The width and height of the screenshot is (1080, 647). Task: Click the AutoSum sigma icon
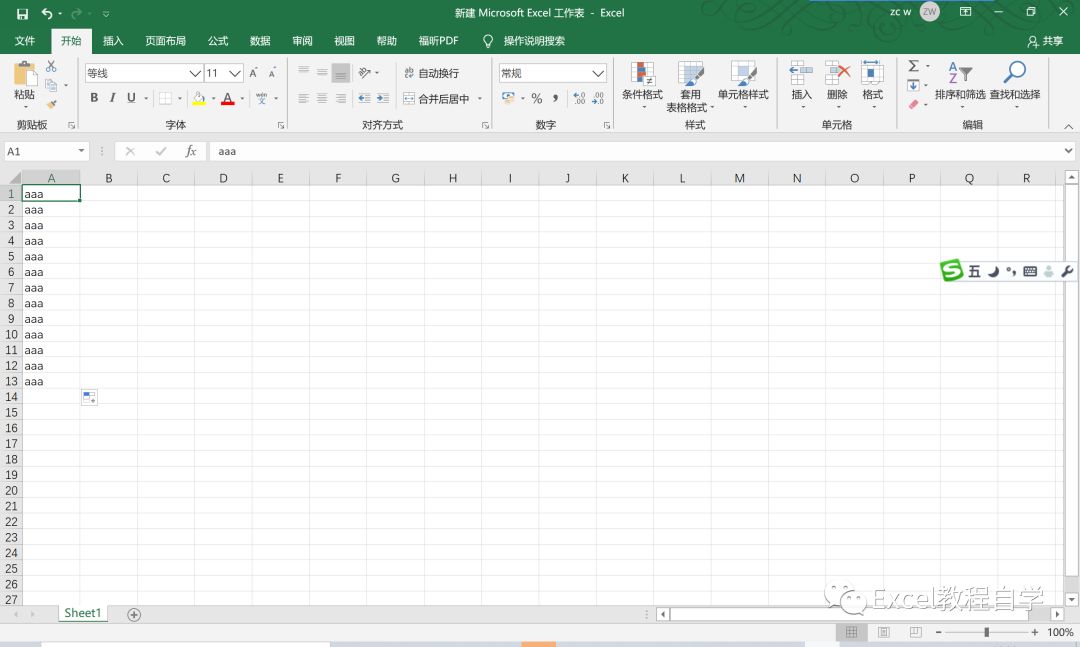pos(913,65)
